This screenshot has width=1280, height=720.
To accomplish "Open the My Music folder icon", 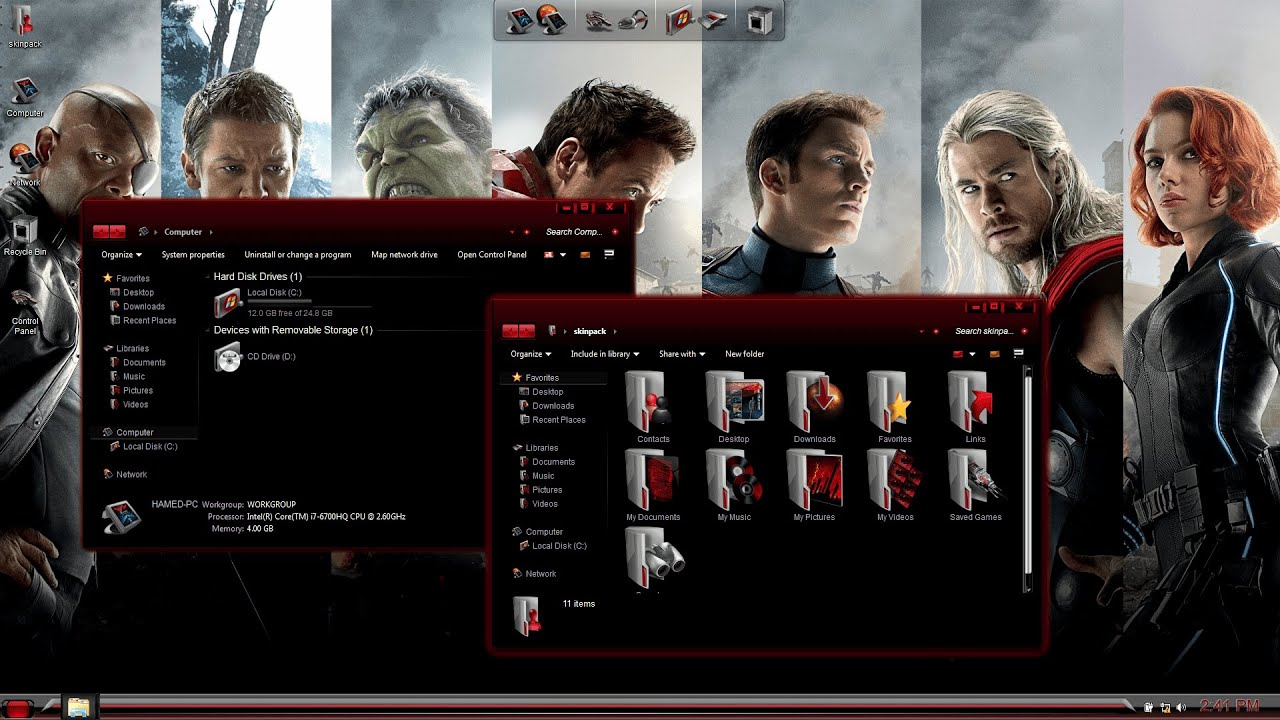I will pos(734,485).
